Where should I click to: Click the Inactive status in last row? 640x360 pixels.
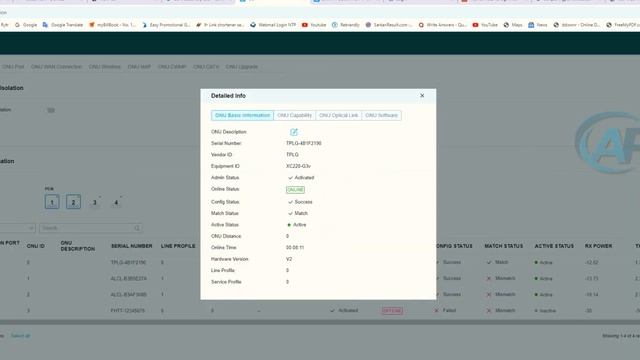click(x=545, y=311)
